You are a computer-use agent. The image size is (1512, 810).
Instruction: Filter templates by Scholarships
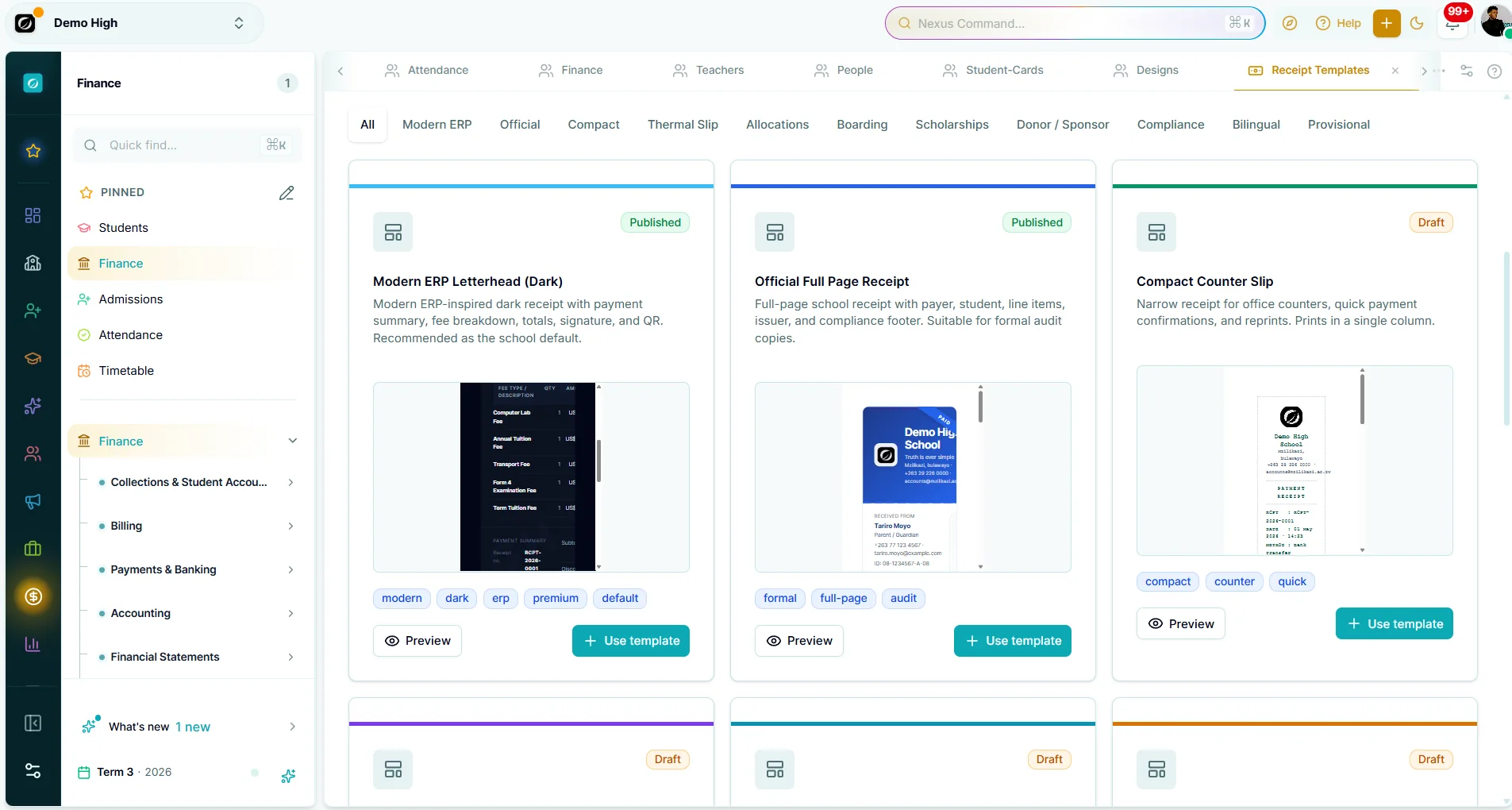pyautogui.click(x=952, y=125)
